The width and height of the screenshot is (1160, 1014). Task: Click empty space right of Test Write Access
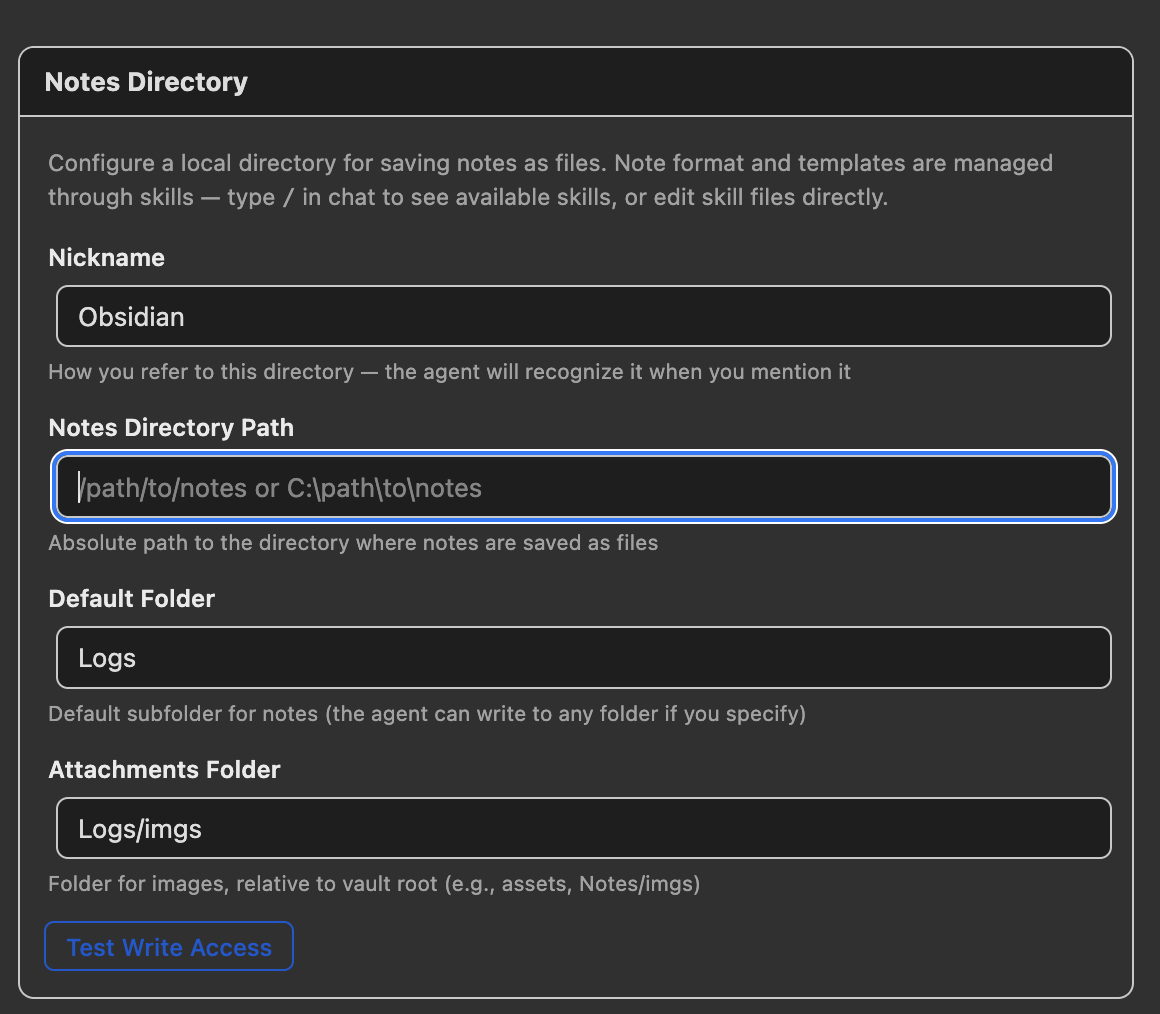[x=700, y=947]
